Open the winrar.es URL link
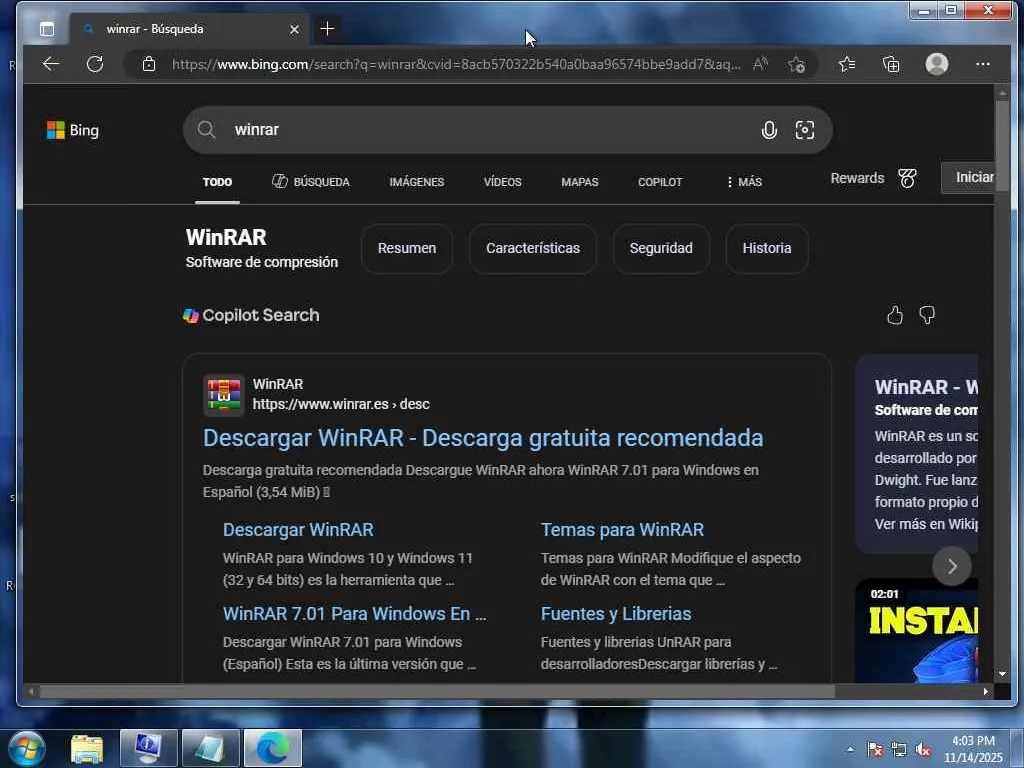Screen dimensions: 1024x768 341,404
